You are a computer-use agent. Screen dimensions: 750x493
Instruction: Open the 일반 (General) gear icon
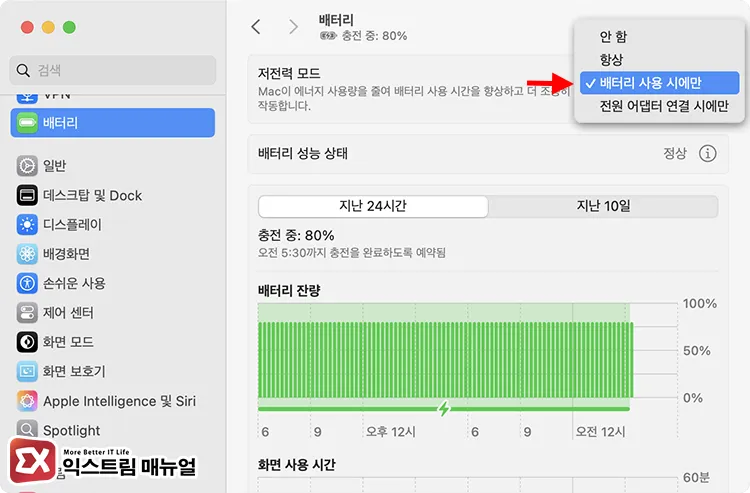point(27,166)
